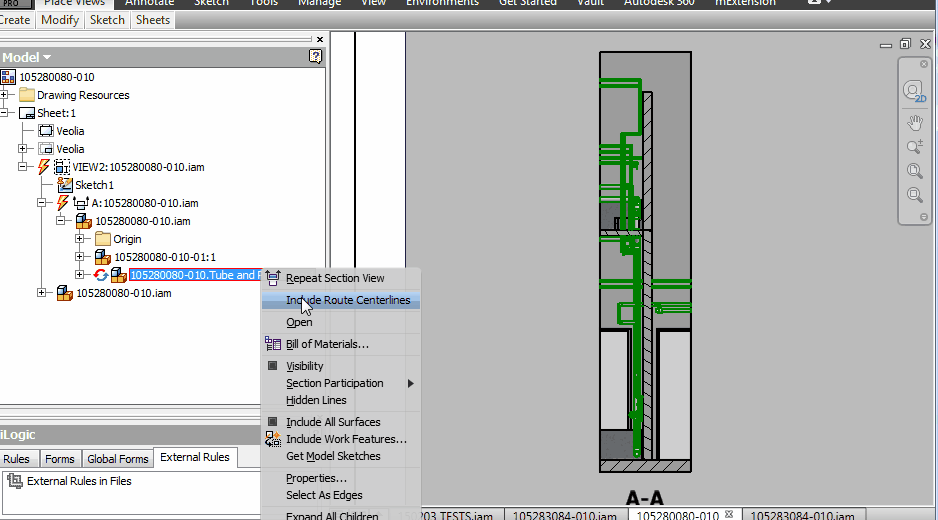
Task: Click the sectioned drawing view geometry
Action: click(x=645, y=262)
